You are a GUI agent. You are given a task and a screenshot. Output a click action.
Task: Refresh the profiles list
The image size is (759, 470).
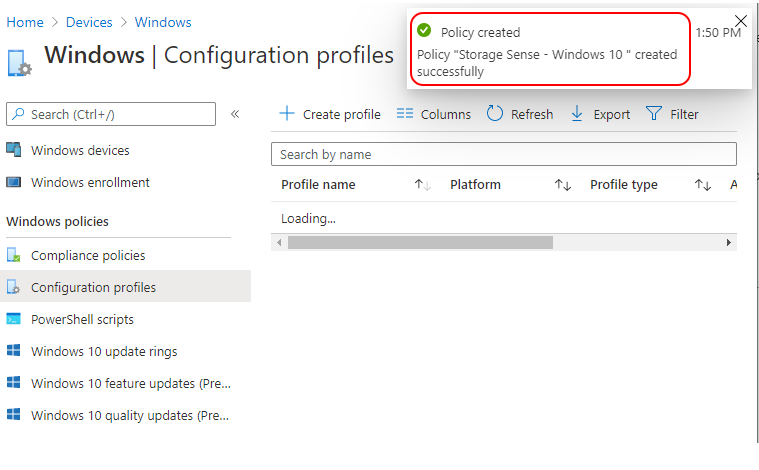(532, 114)
